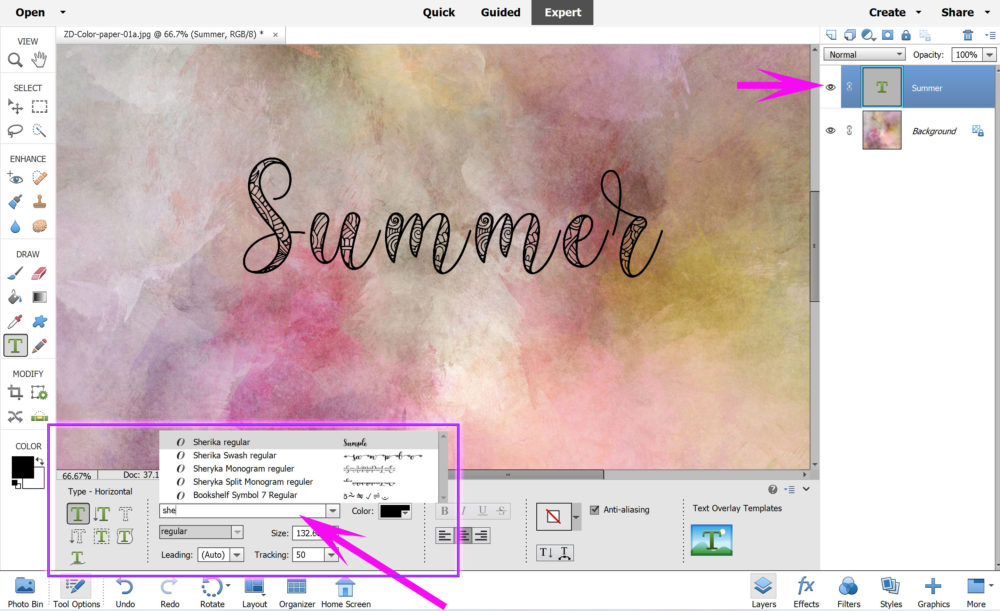Image resolution: width=1000 pixels, height=611 pixels.
Task: Open the Graphics panel
Action: pyautogui.click(x=933, y=592)
